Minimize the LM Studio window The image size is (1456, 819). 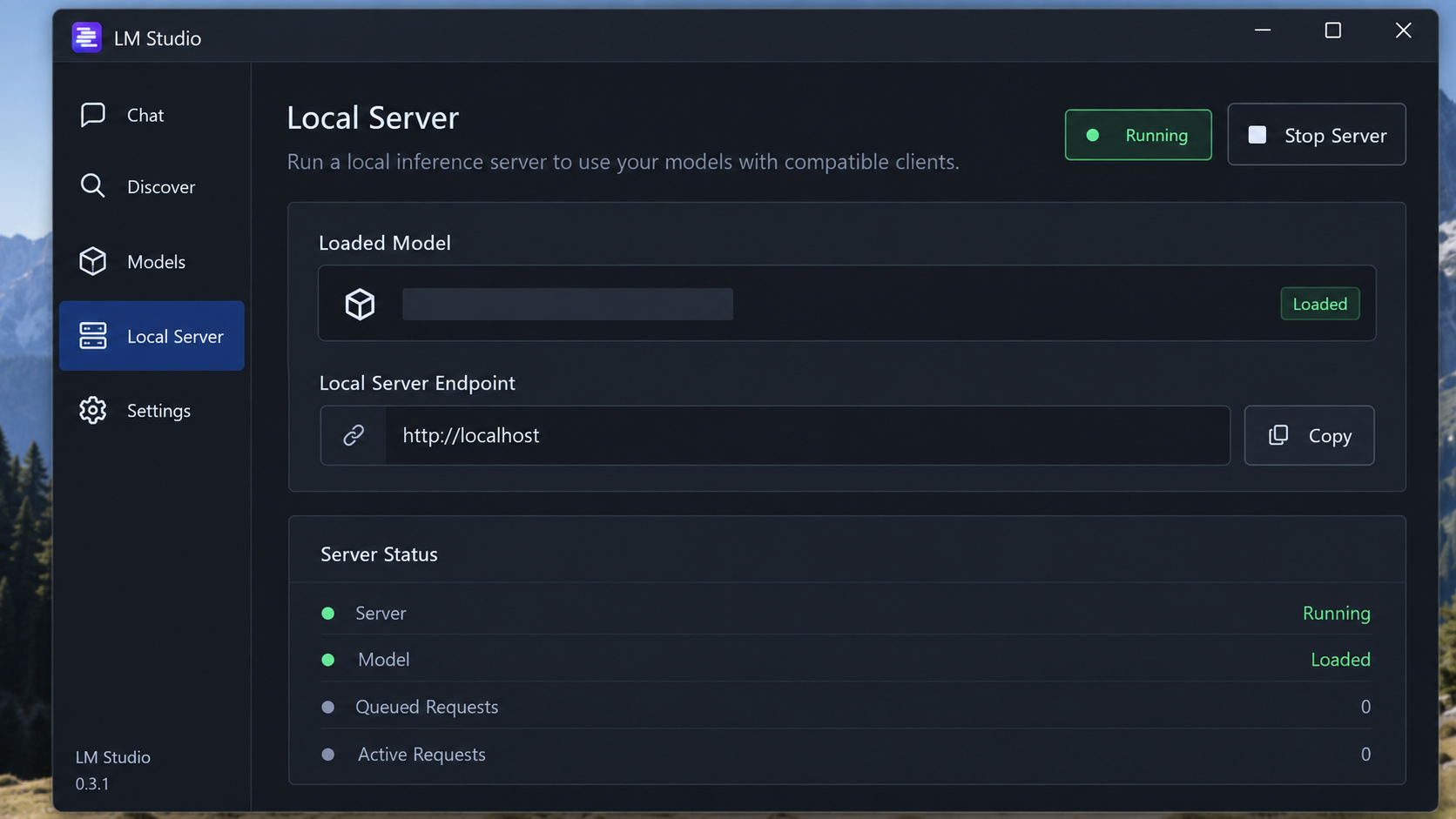(x=1263, y=30)
